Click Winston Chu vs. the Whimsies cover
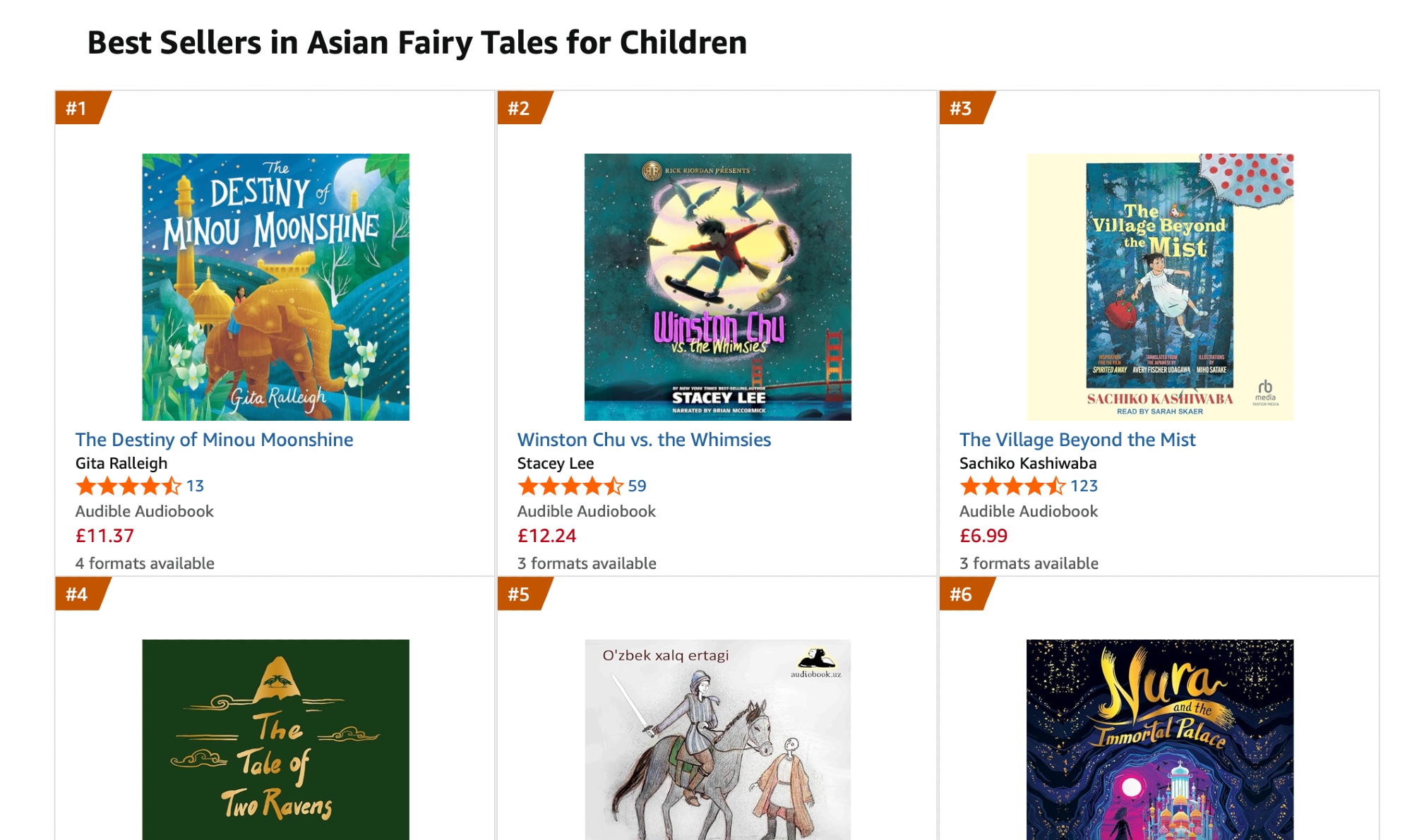 coord(717,287)
